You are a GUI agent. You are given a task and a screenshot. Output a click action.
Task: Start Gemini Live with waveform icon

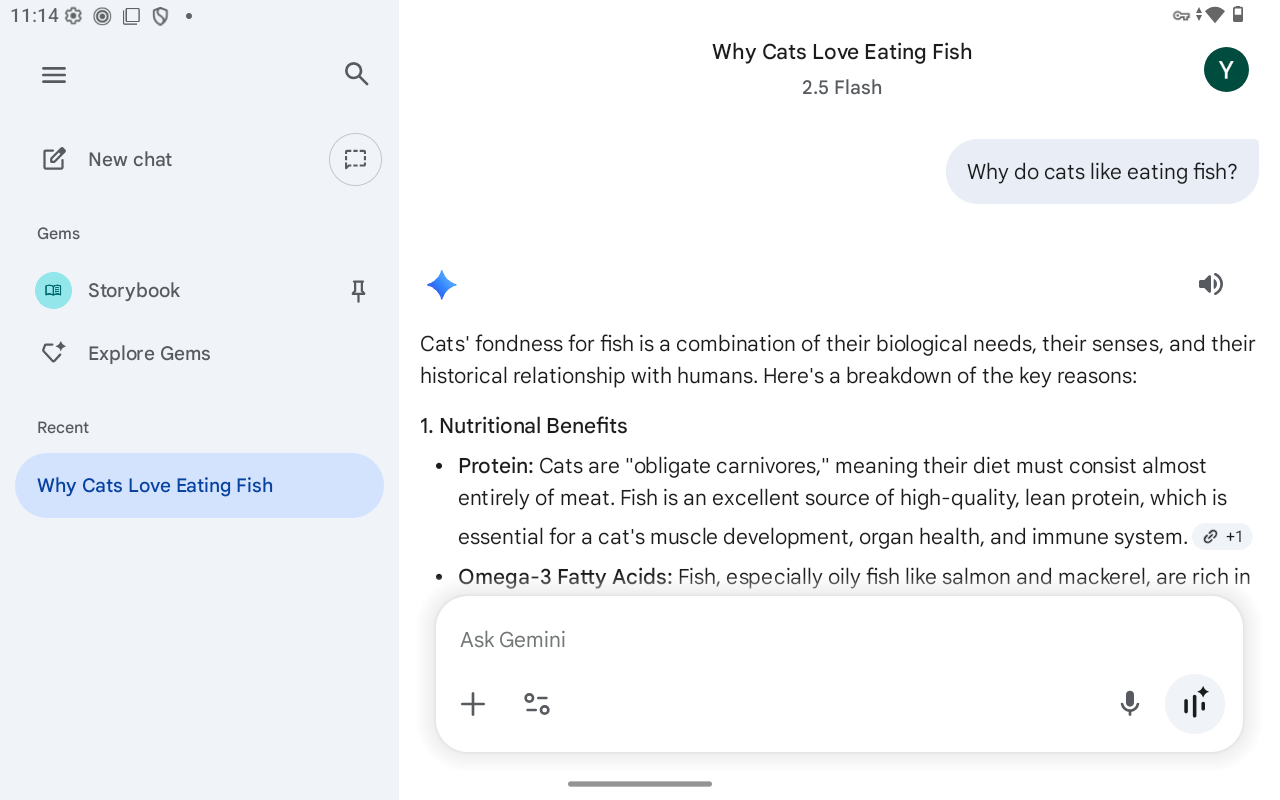1195,704
